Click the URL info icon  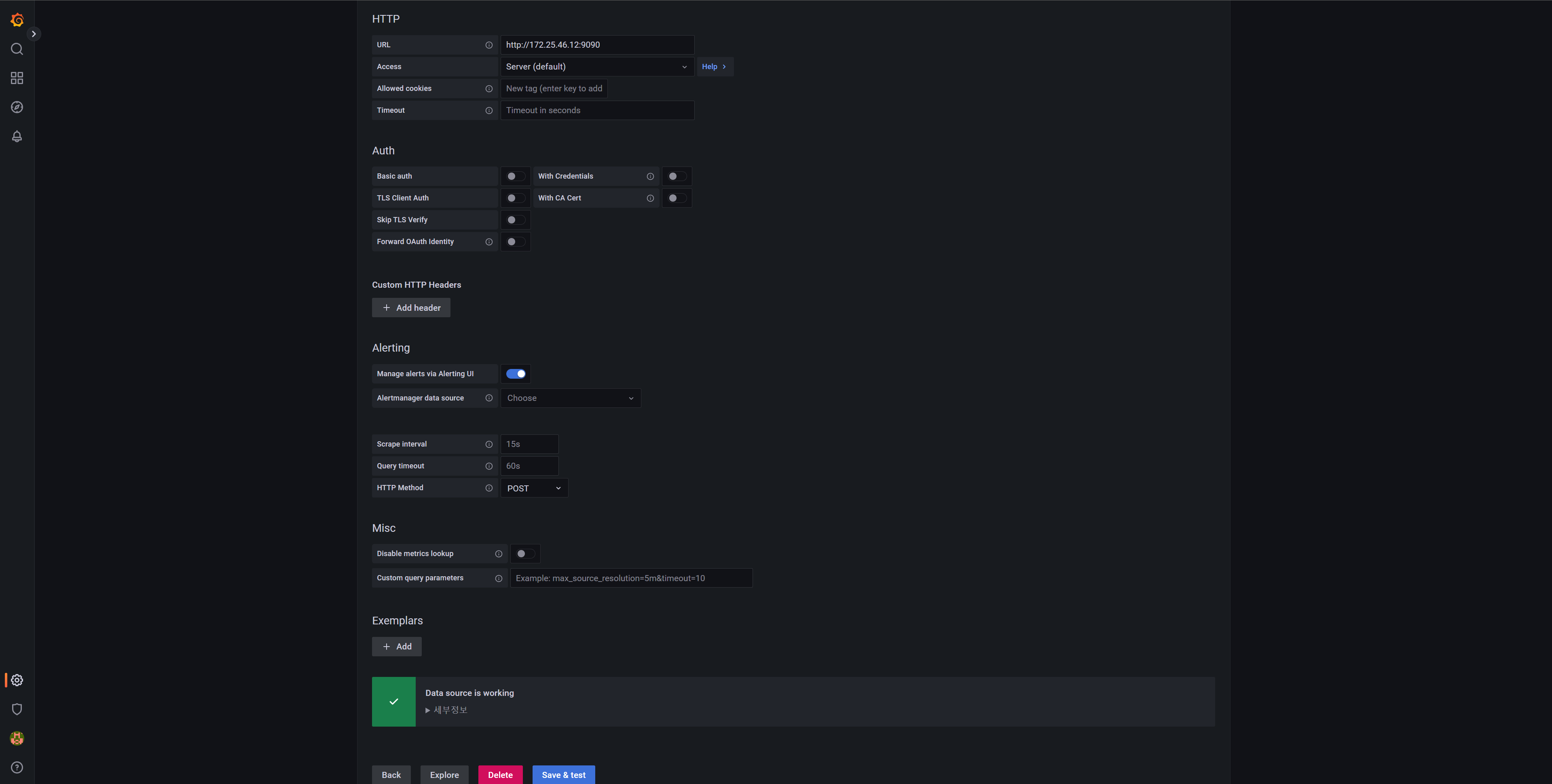(x=488, y=45)
